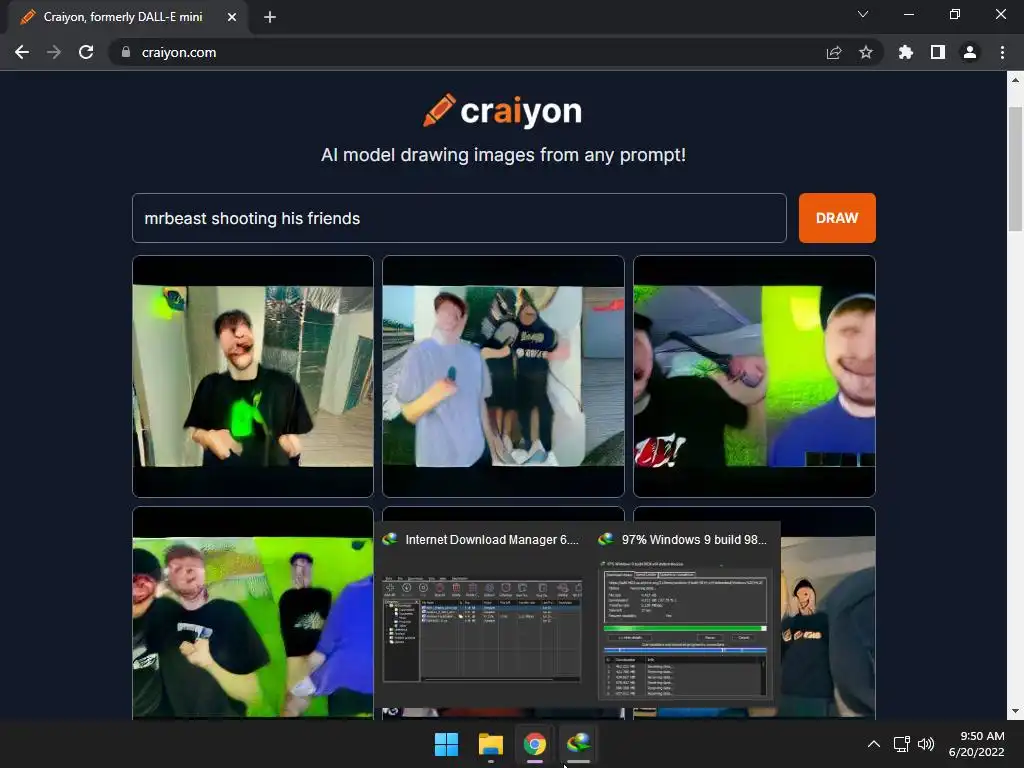The width and height of the screenshot is (1024, 768).
Task: Open the fourth generated image, green background
Action: [x=253, y=614]
